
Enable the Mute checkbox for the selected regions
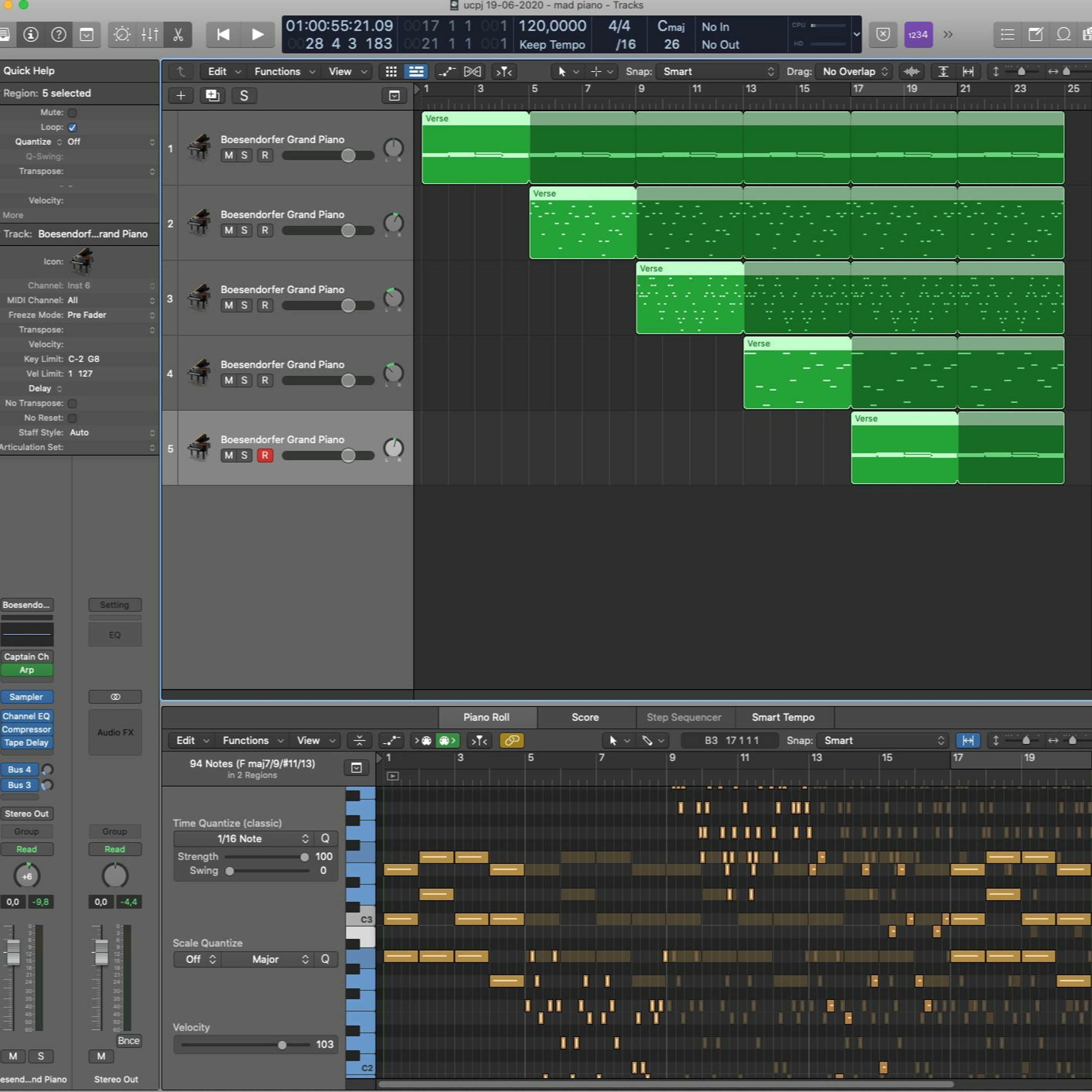pos(72,112)
